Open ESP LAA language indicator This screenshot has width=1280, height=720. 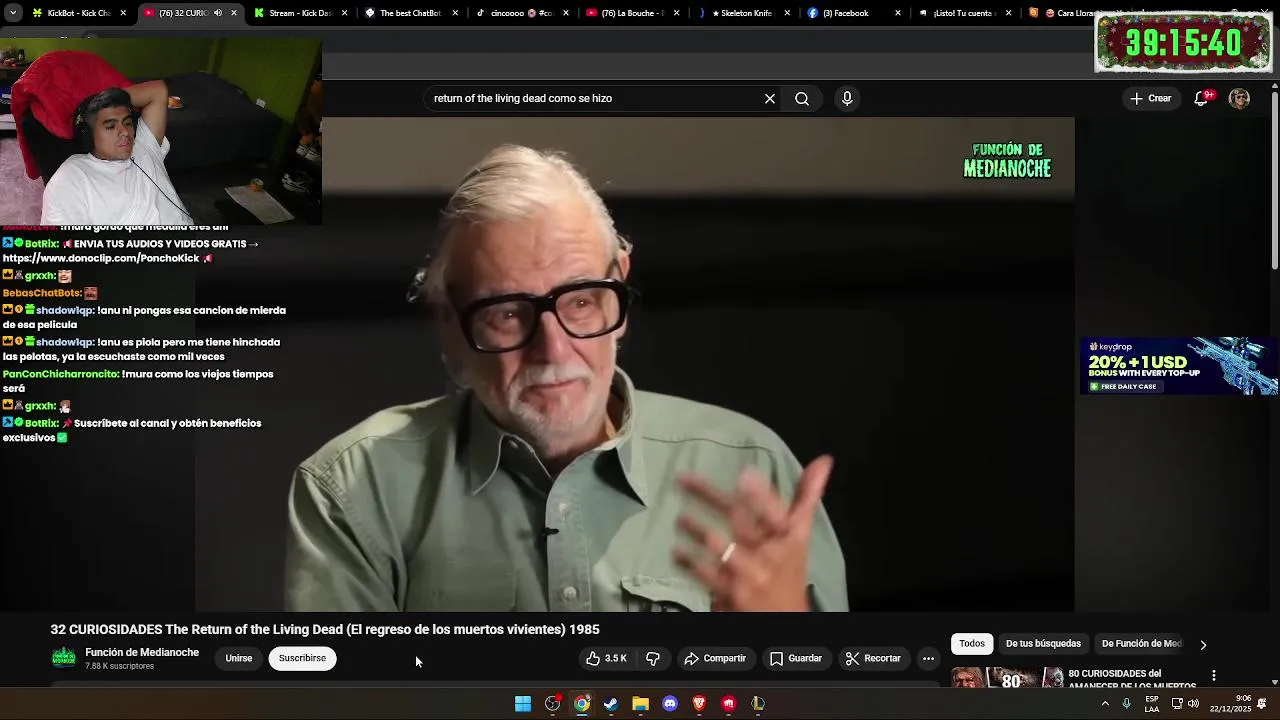pyautogui.click(x=1152, y=704)
